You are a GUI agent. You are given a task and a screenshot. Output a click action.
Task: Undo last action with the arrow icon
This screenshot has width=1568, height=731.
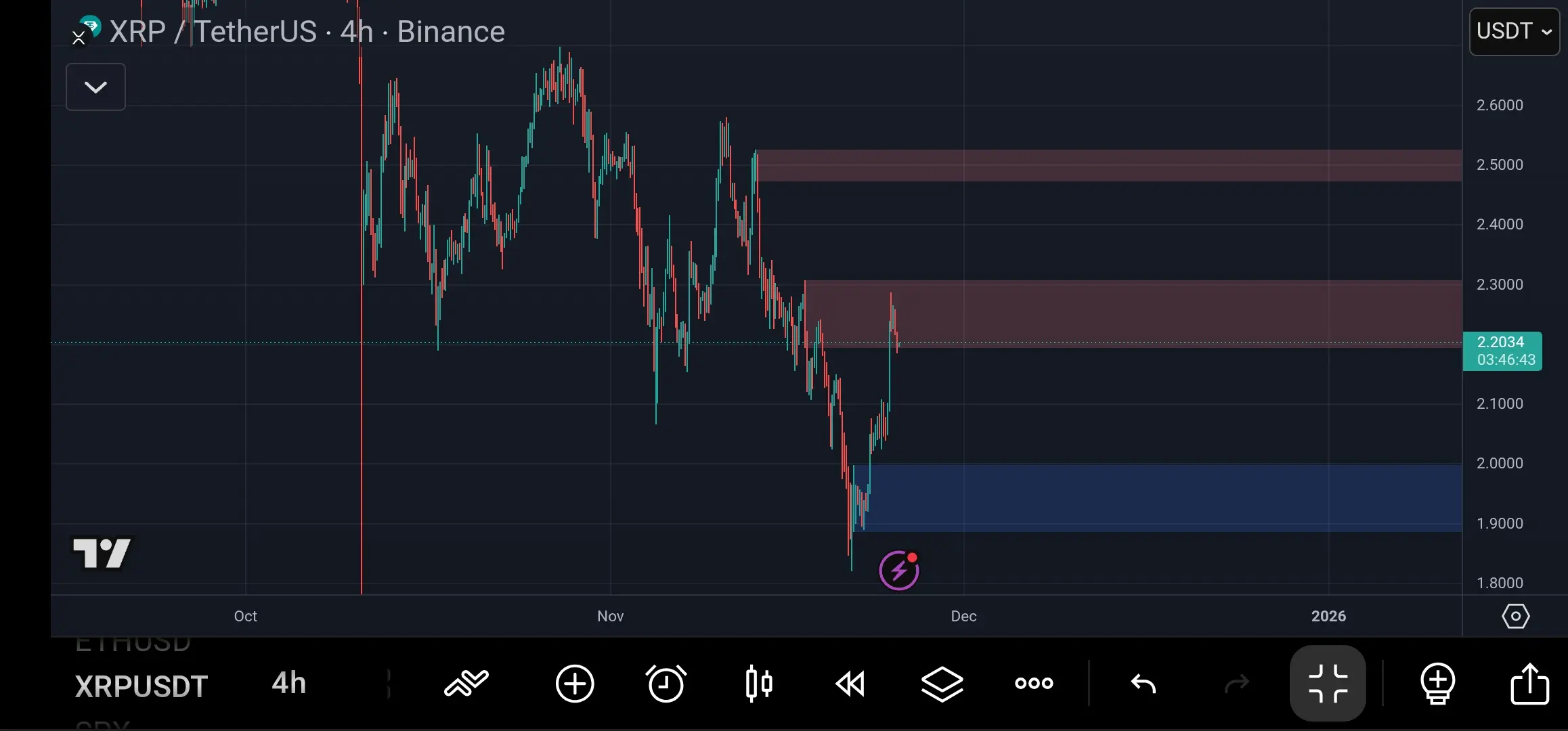1144,684
